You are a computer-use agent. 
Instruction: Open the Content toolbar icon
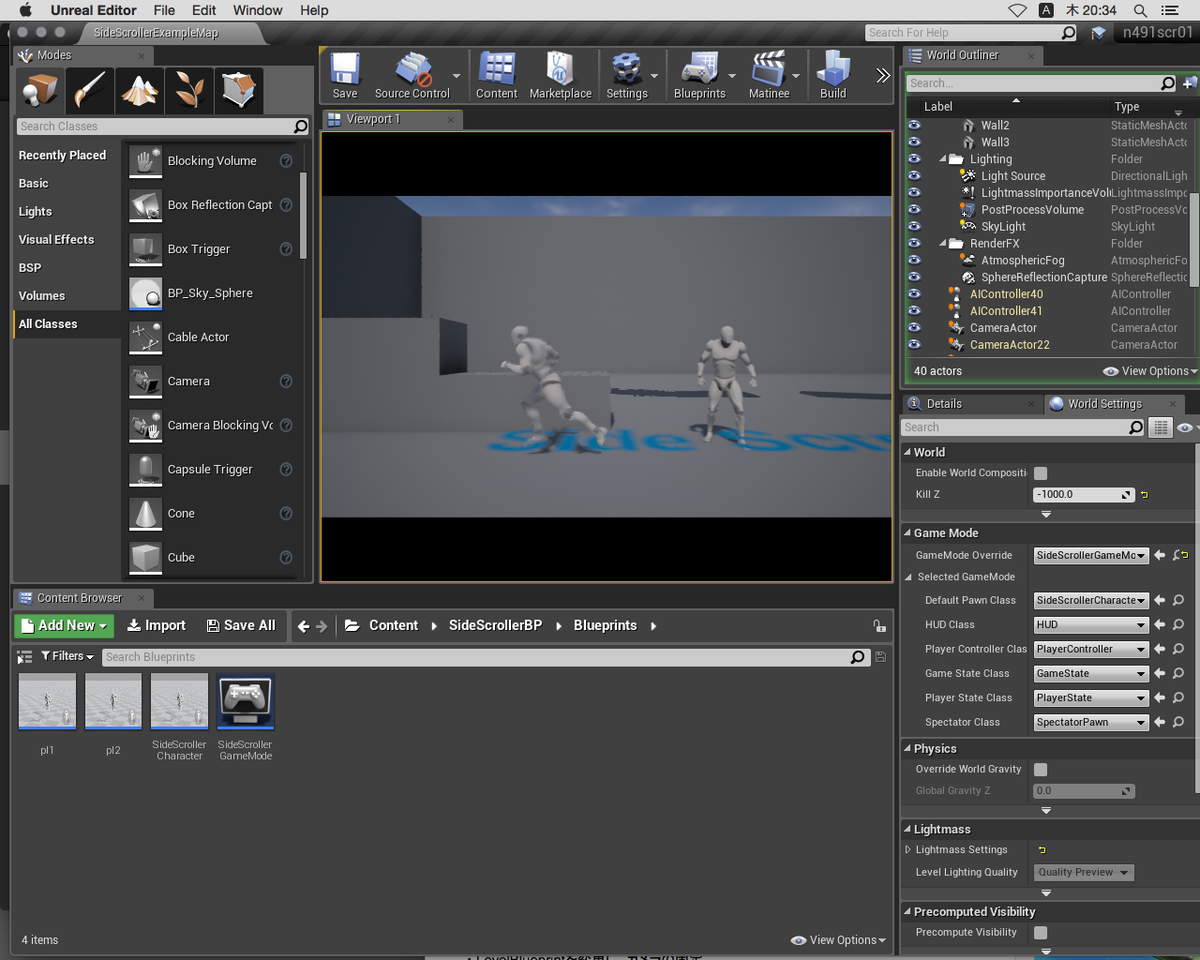click(496, 76)
